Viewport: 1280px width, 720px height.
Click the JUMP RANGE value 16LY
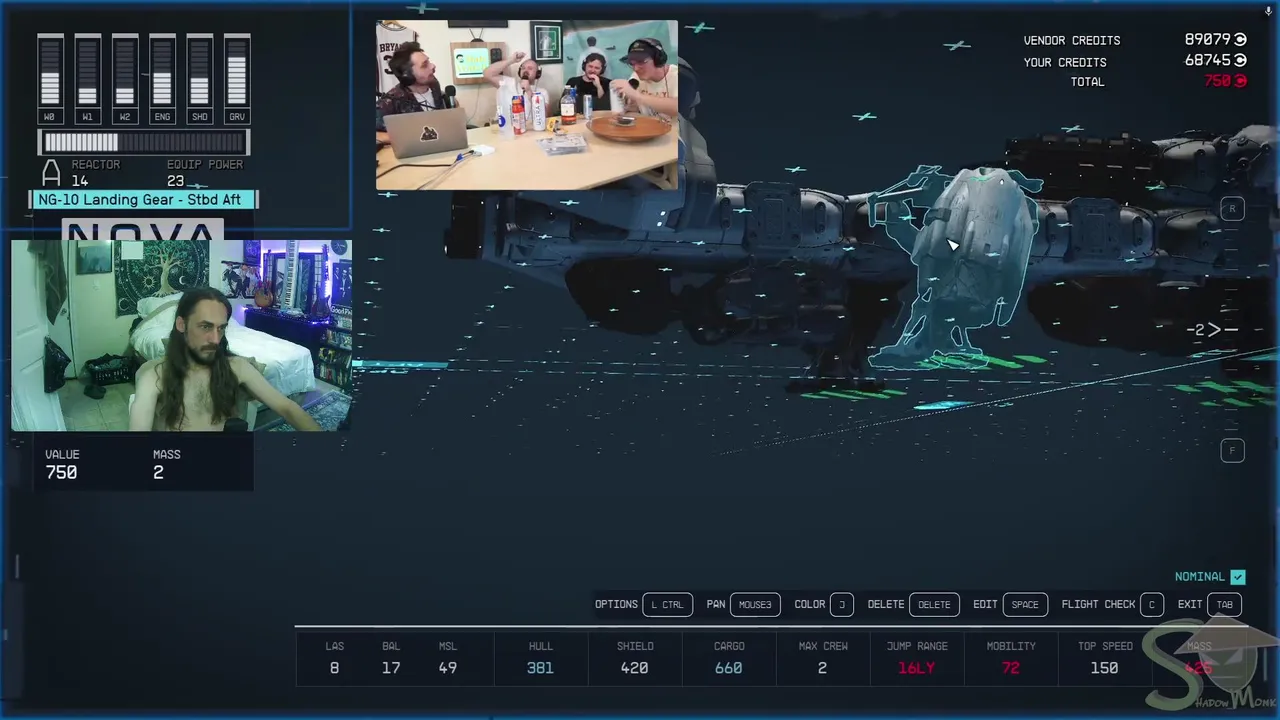[x=916, y=668]
